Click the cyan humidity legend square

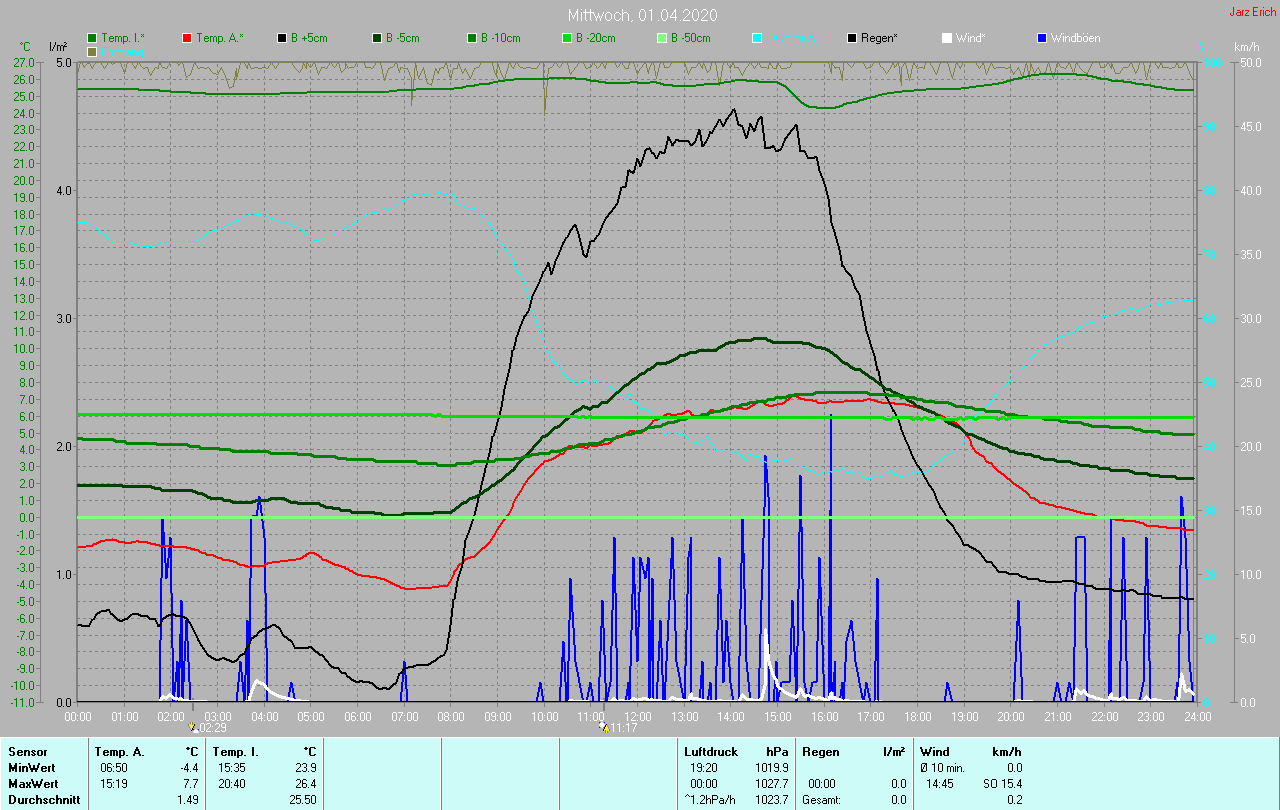757,38
